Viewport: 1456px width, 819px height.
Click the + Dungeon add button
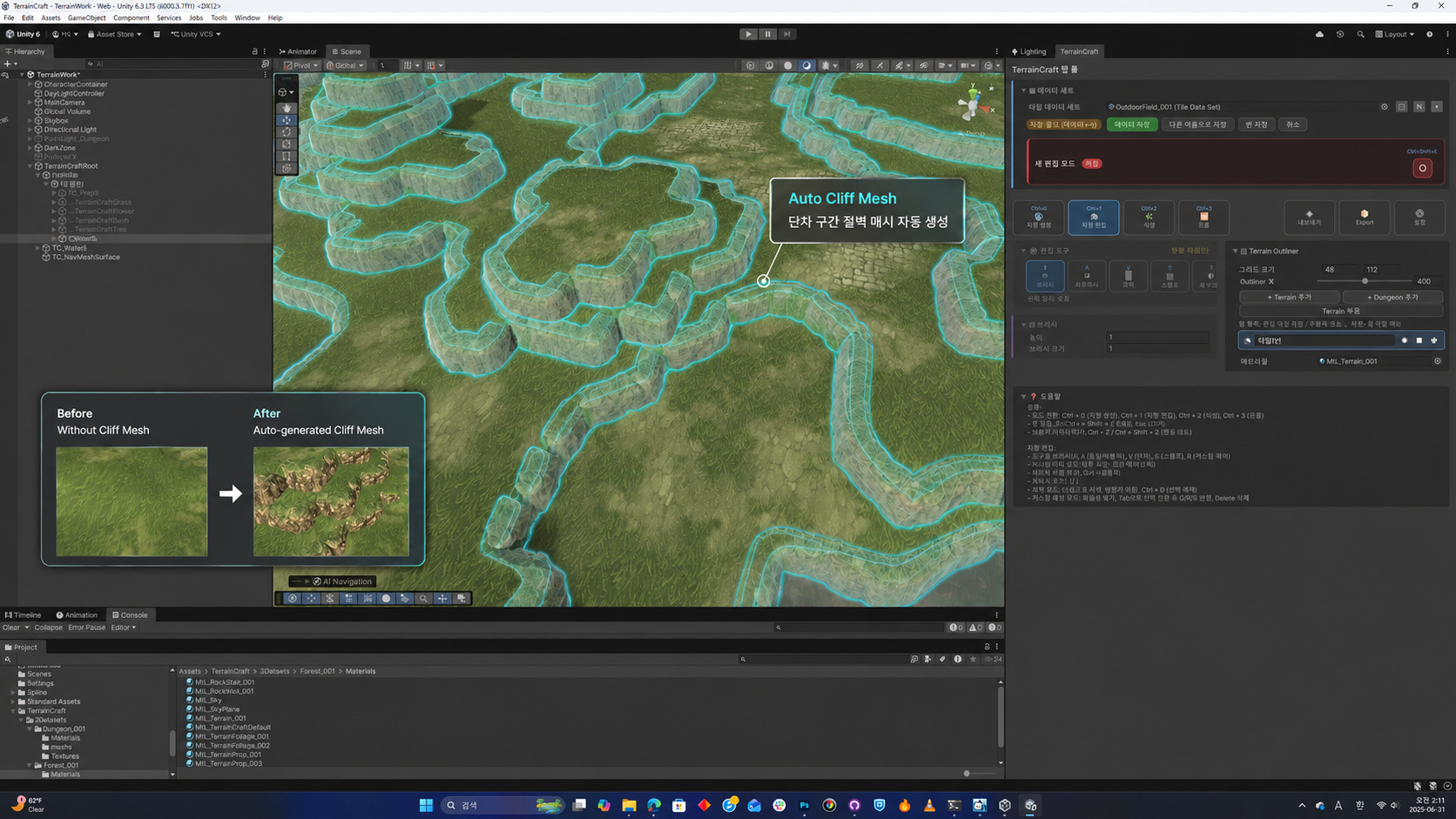tap(1392, 297)
